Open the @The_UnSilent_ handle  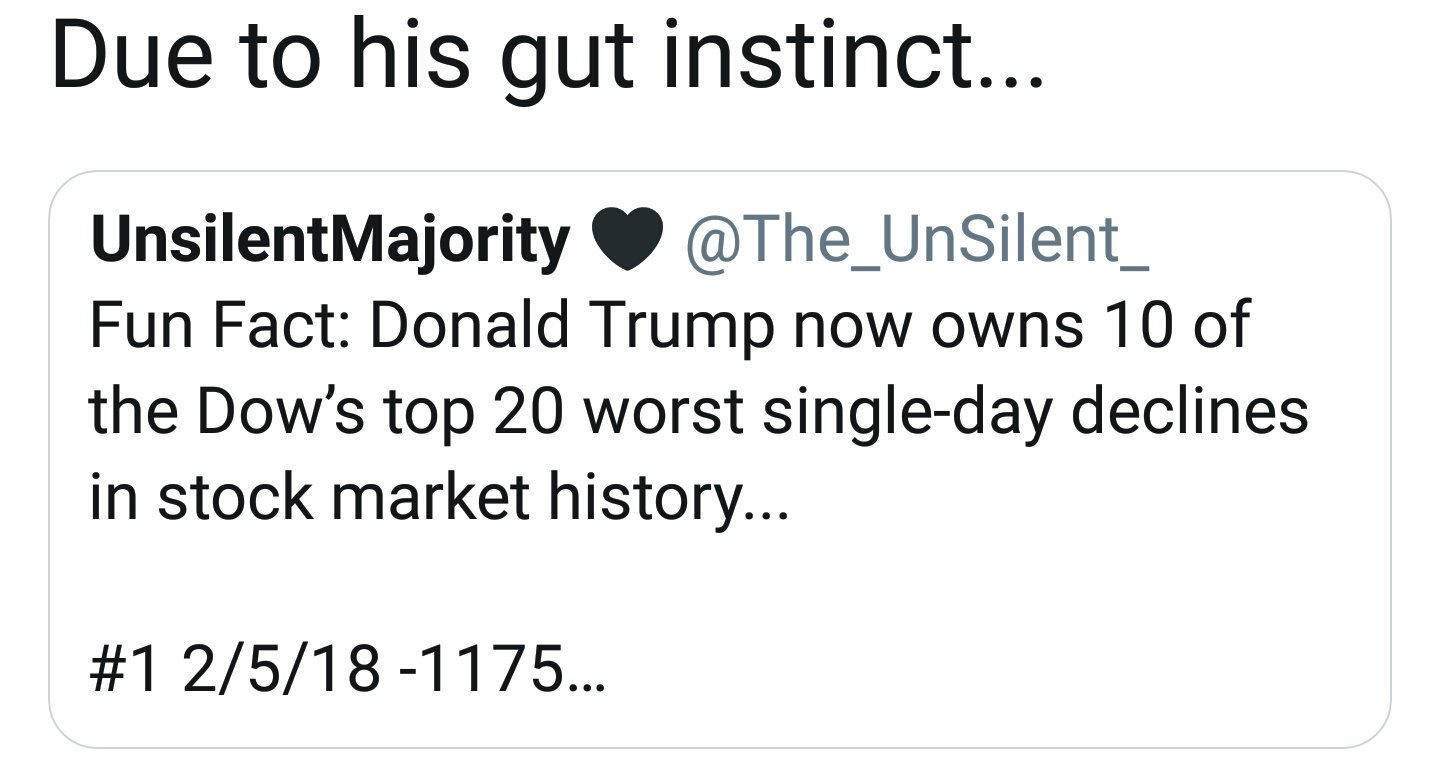(916, 240)
